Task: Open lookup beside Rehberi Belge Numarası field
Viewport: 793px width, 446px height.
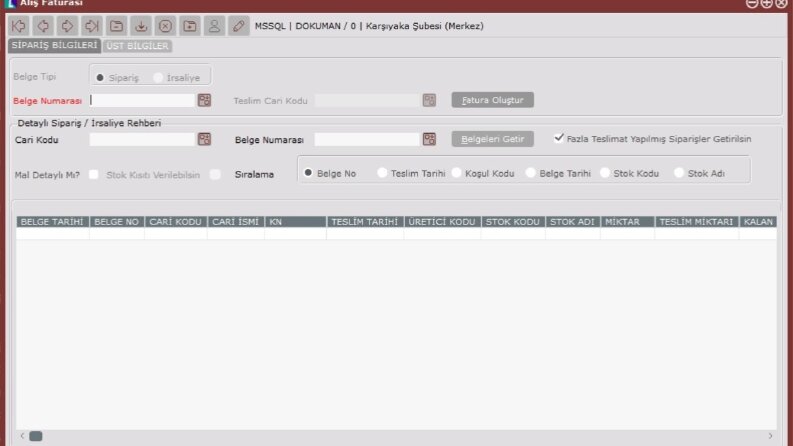Action: 429,139
